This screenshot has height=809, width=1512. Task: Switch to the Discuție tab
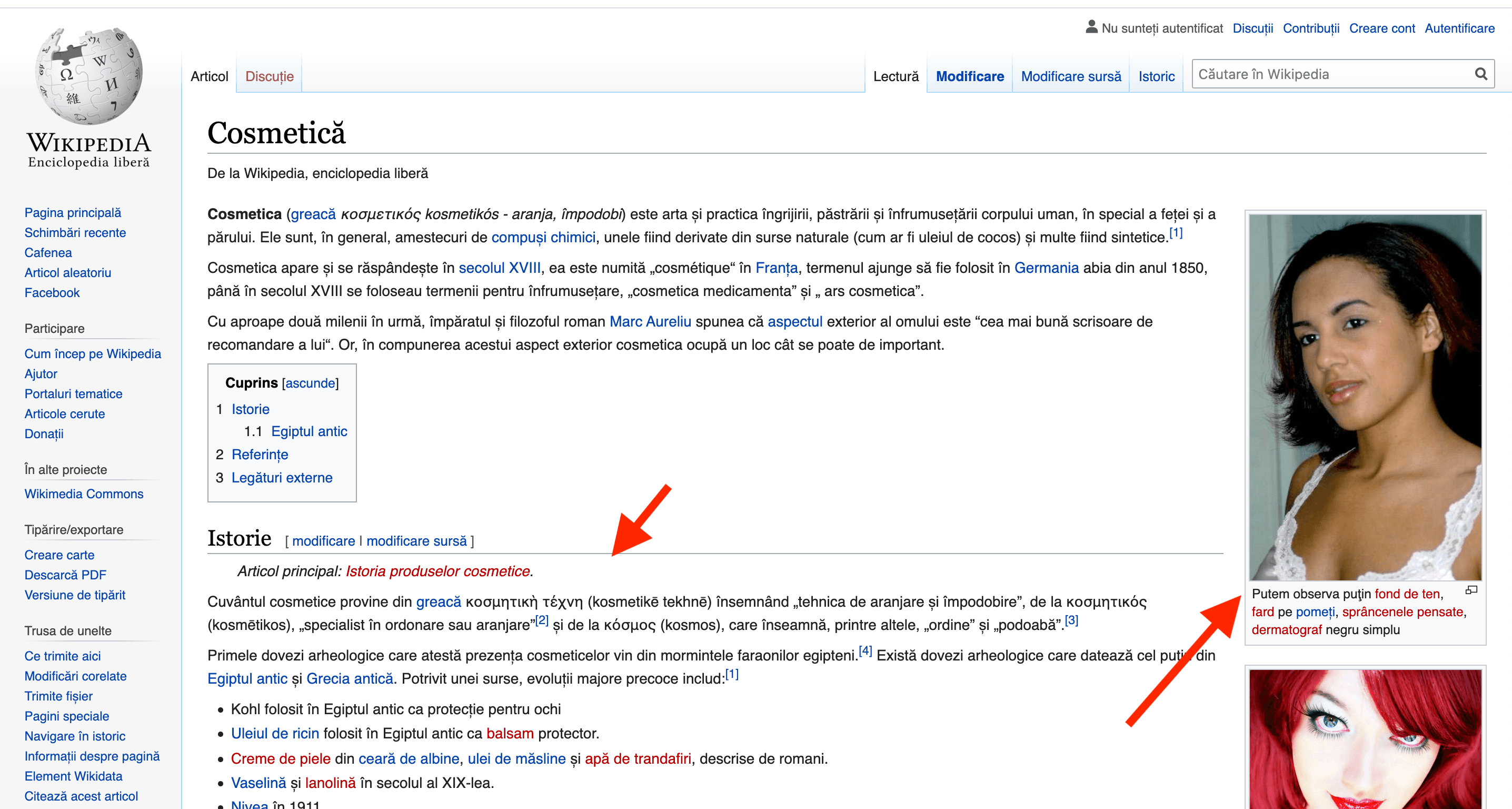click(x=268, y=76)
